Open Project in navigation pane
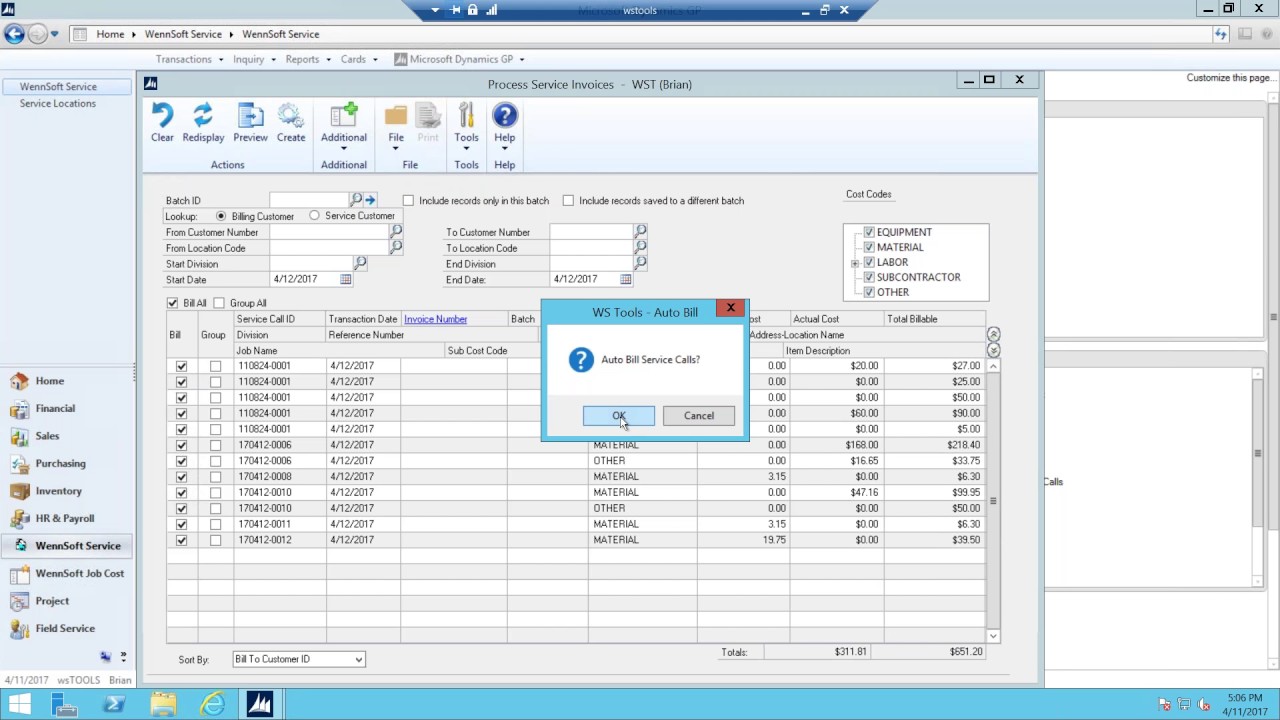 coord(52,601)
